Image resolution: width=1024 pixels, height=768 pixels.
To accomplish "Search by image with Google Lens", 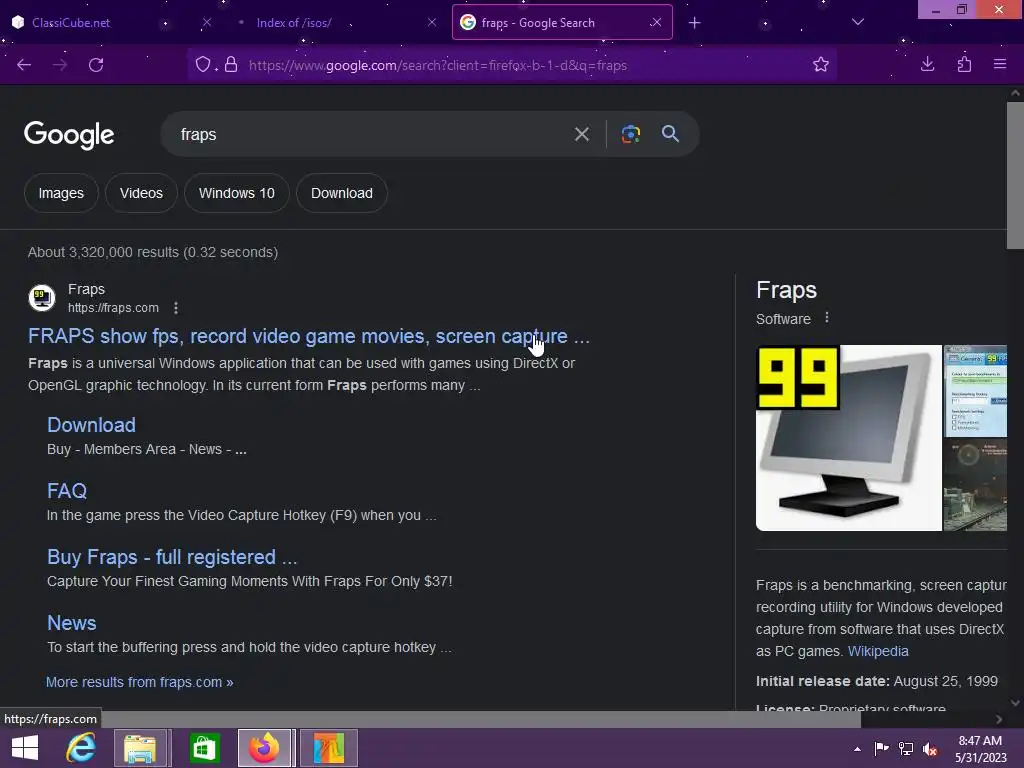I will coord(631,135).
